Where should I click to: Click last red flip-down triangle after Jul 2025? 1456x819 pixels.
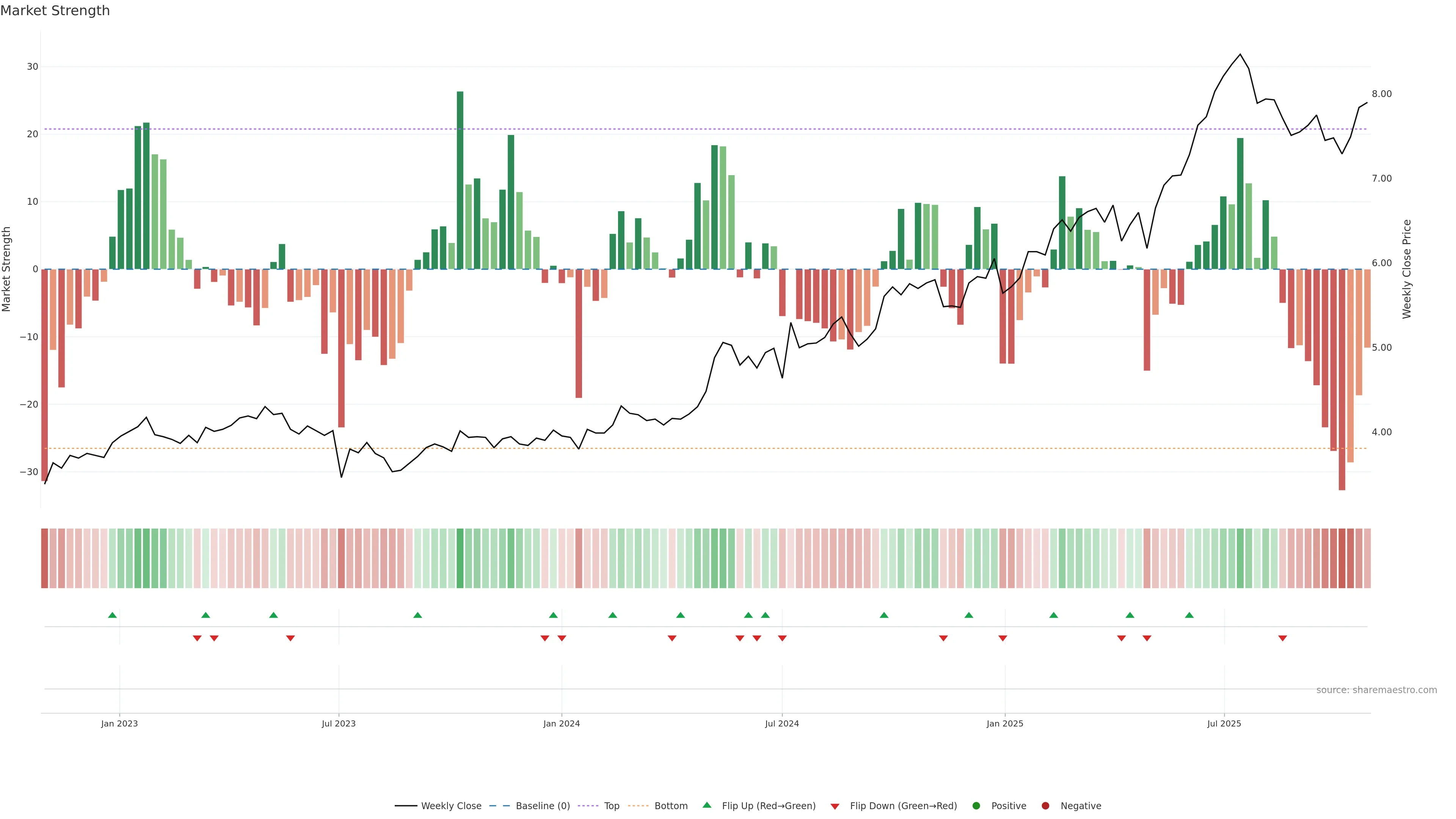tap(1282, 638)
